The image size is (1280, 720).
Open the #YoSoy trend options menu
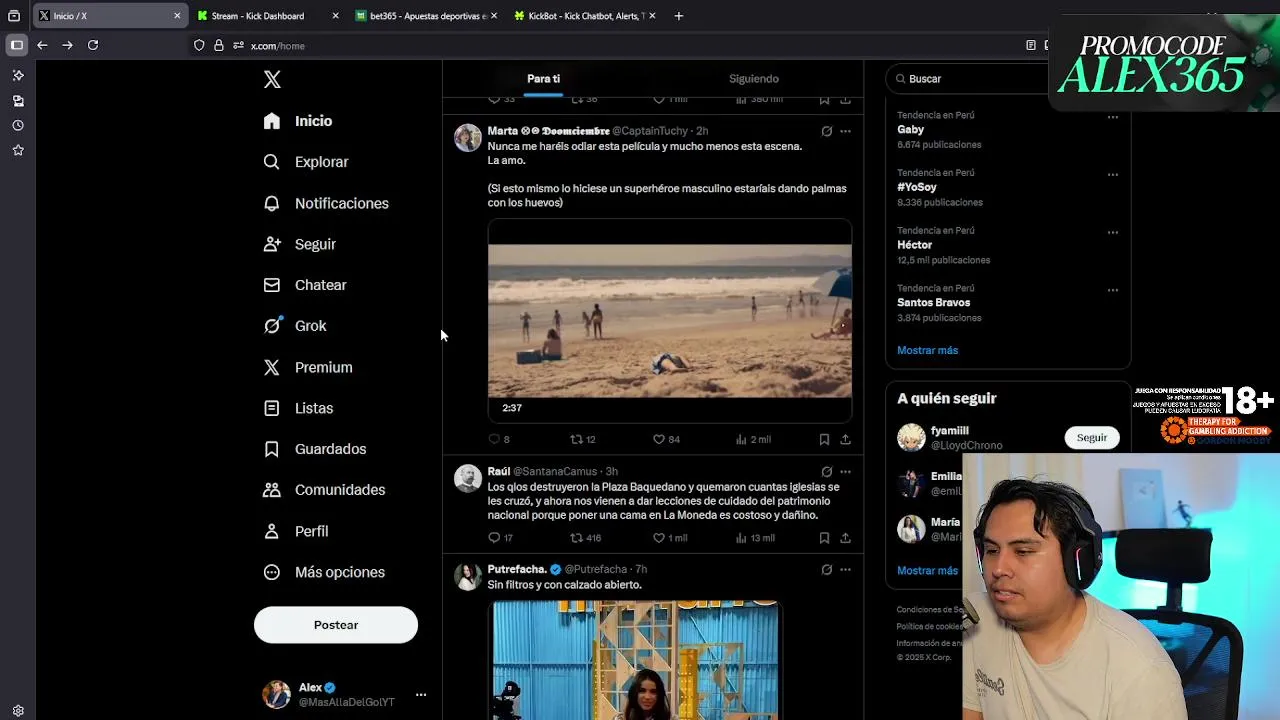[x=1112, y=175]
